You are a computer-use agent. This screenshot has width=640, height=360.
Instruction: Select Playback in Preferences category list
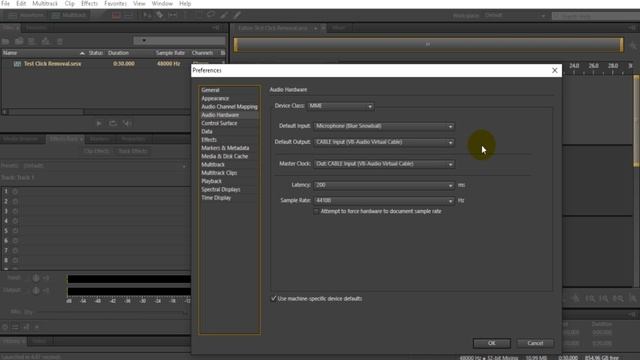point(211,181)
